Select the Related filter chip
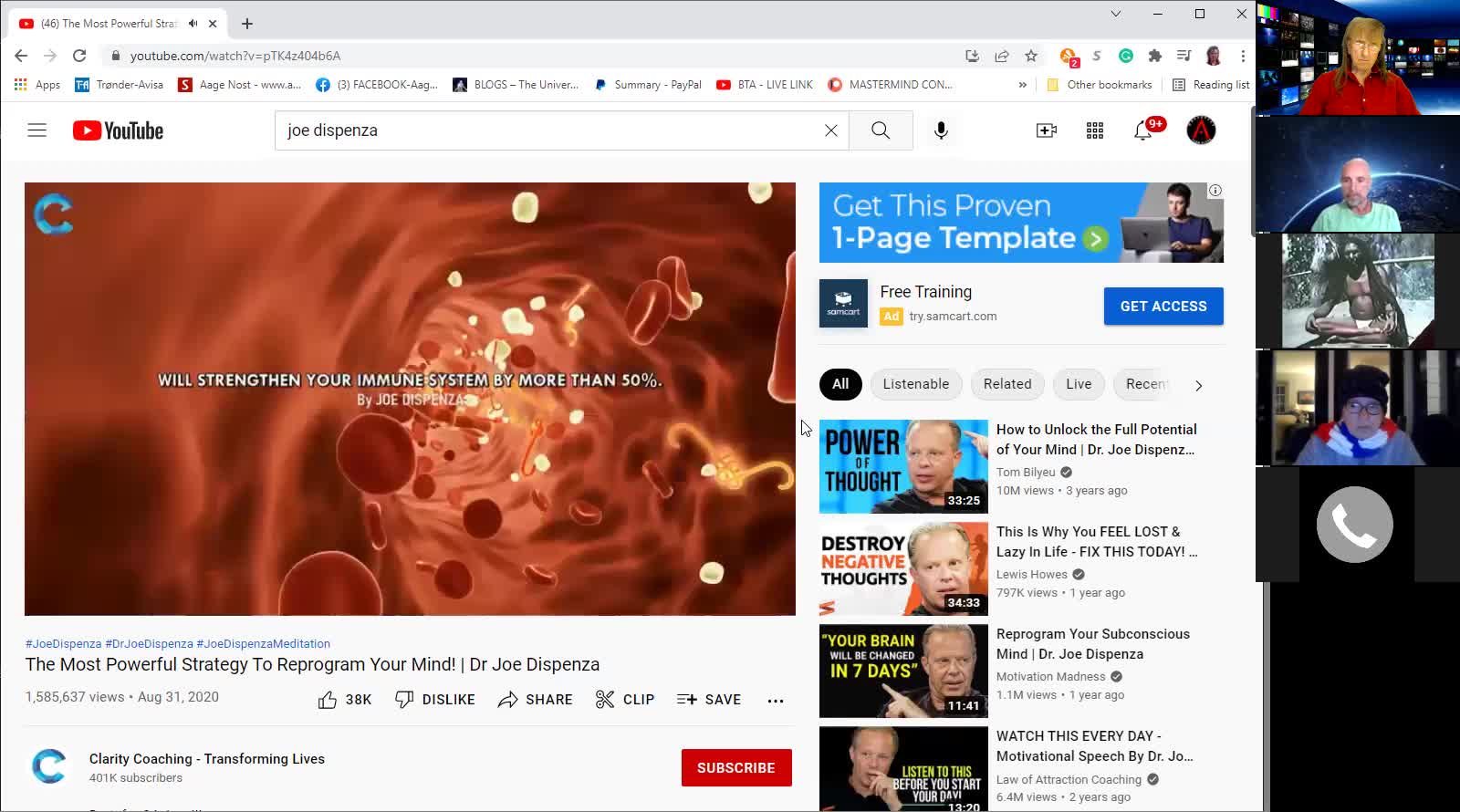This screenshot has height=812, width=1460. point(1007,384)
